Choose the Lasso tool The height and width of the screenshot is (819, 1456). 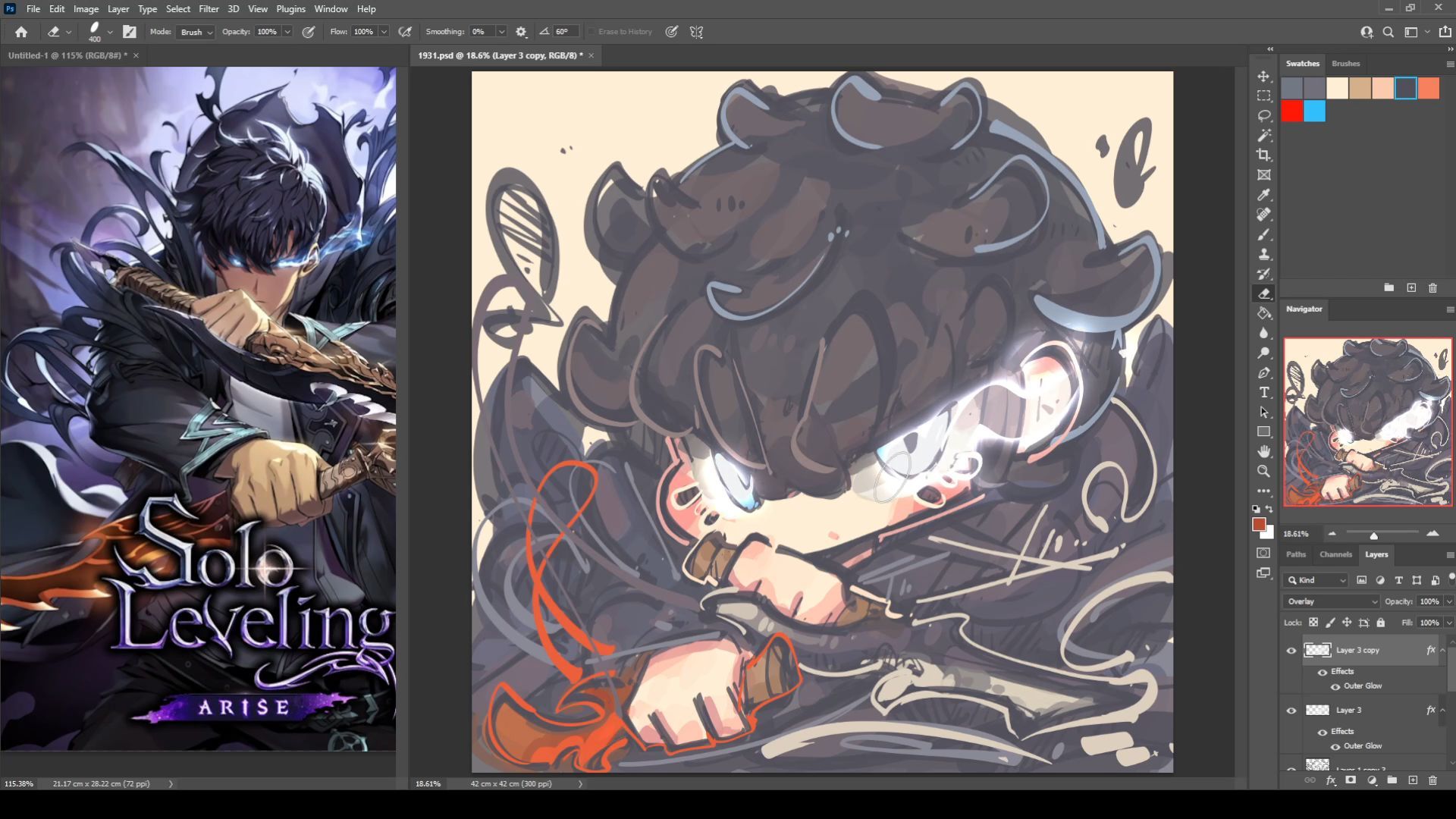point(1263,115)
